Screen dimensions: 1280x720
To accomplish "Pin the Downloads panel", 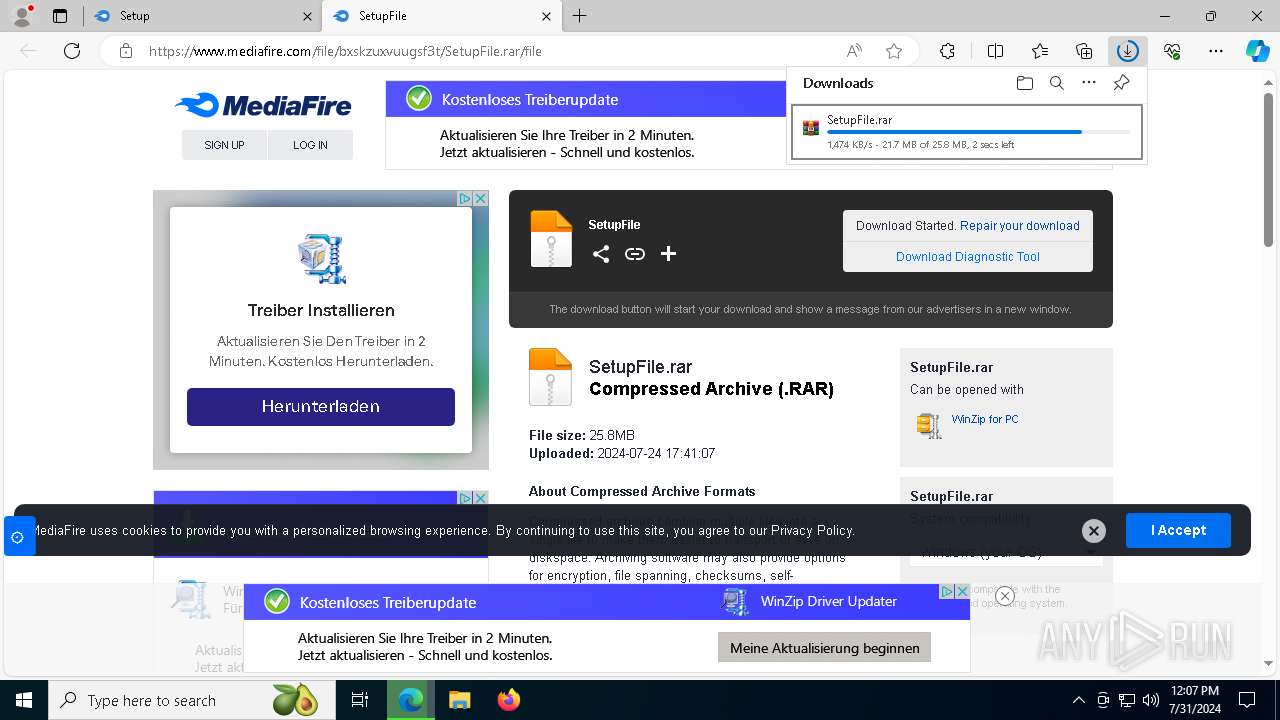I will pyautogui.click(x=1122, y=83).
